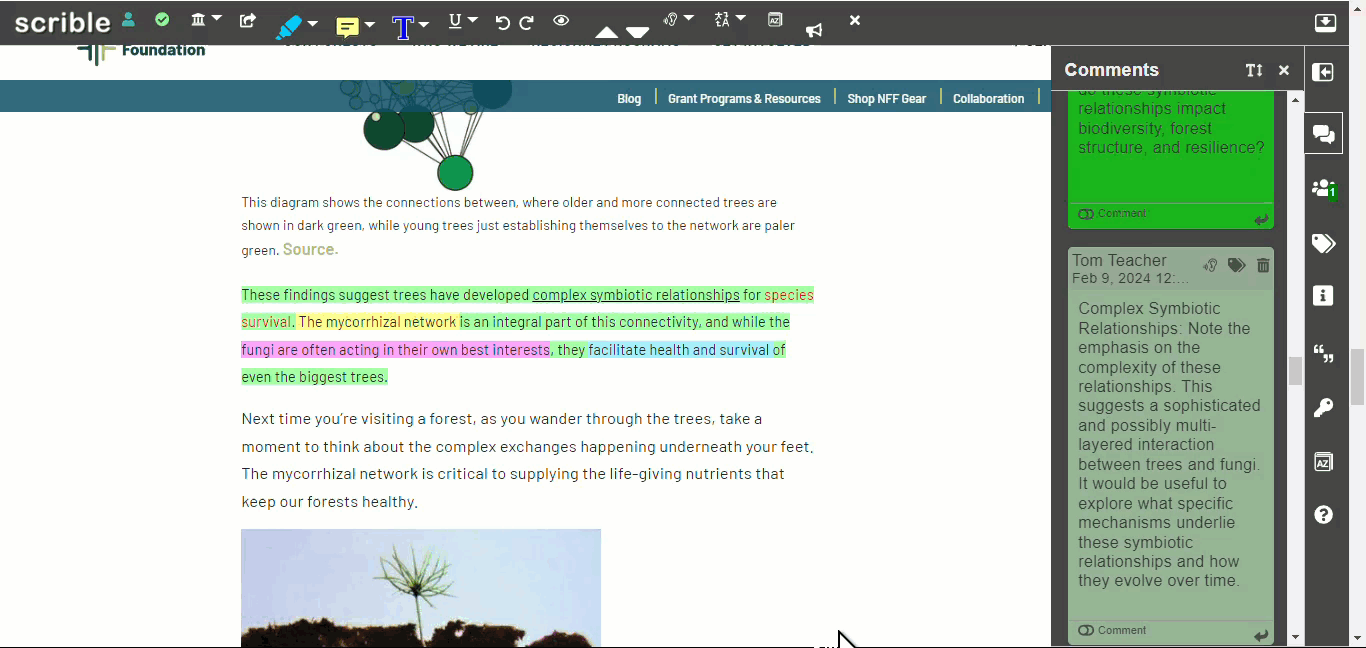The width and height of the screenshot is (1366, 648).
Task: Click the seedling photo thumbnail
Action: click(x=421, y=588)
